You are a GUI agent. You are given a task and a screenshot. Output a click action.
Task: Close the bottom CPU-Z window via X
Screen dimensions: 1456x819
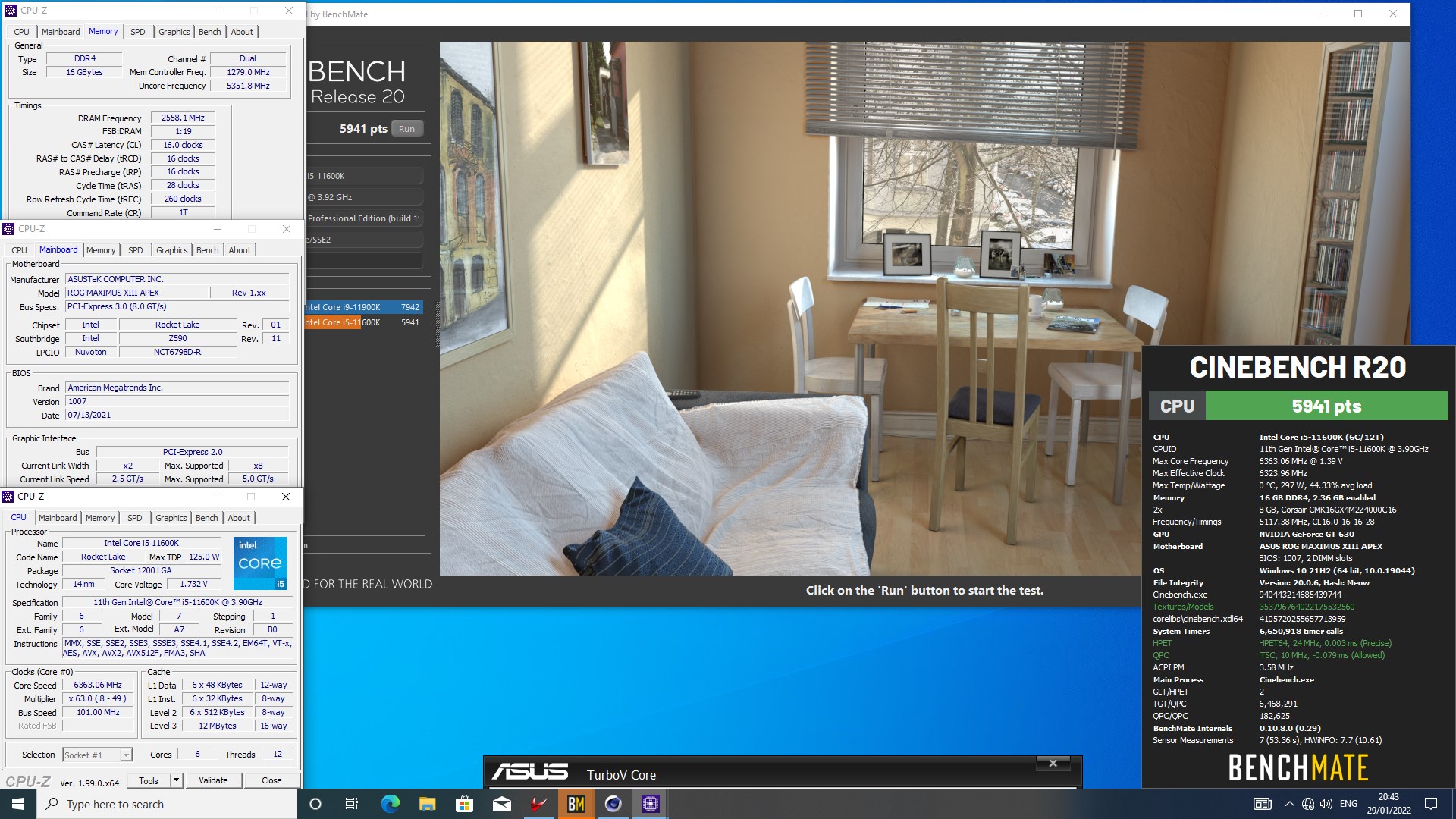(x=286, y=497)
